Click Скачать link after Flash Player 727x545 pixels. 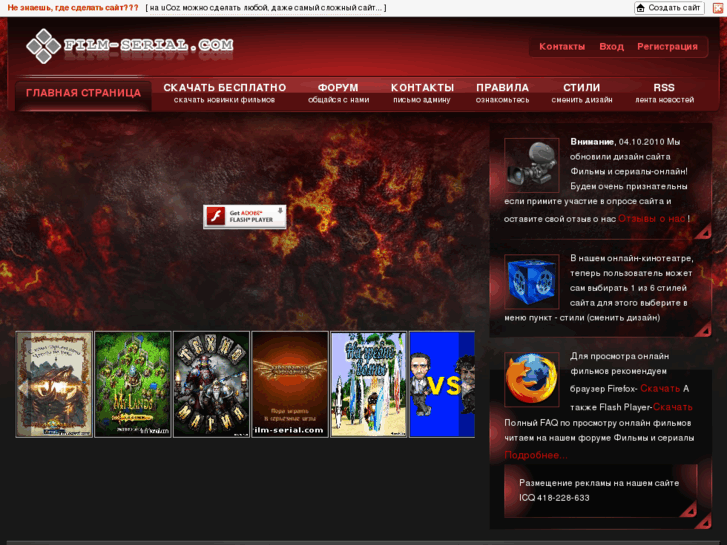tap(672, 407)
